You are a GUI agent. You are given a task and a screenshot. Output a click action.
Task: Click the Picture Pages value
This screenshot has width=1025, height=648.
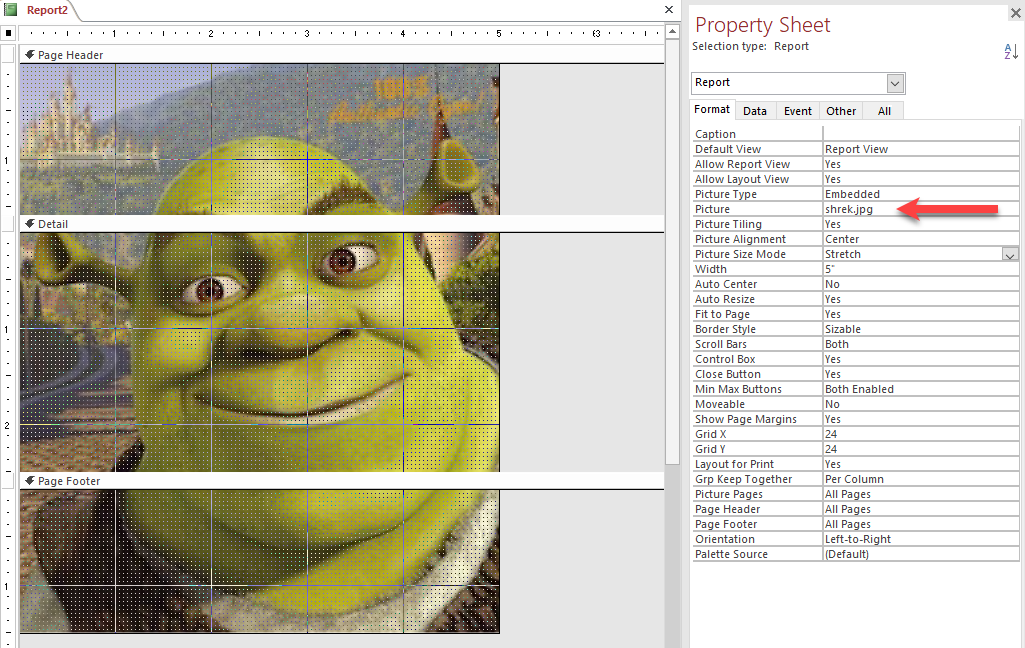pos(920,495)
